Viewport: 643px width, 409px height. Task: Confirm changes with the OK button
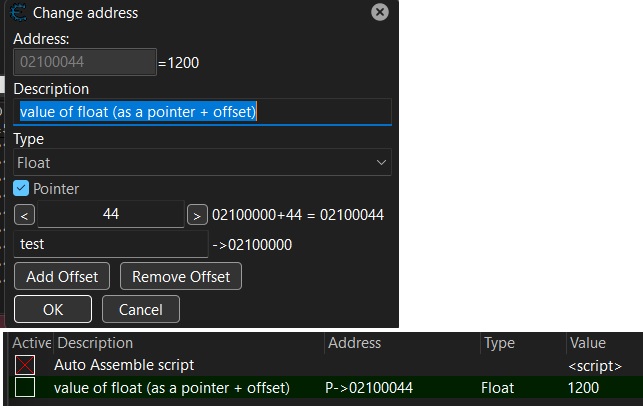click(53, 309)
